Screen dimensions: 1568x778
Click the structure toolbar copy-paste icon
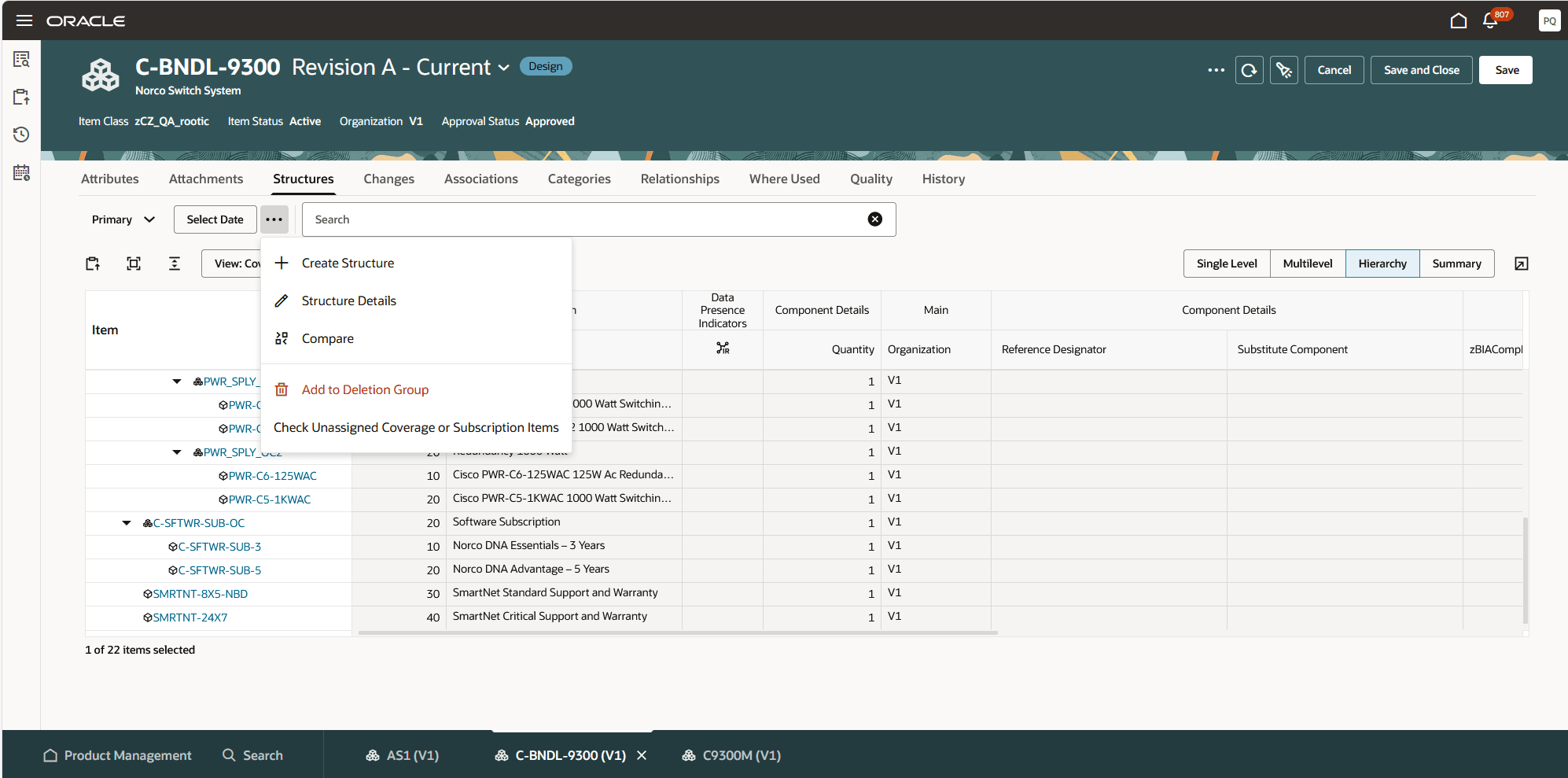pos(93,264)
